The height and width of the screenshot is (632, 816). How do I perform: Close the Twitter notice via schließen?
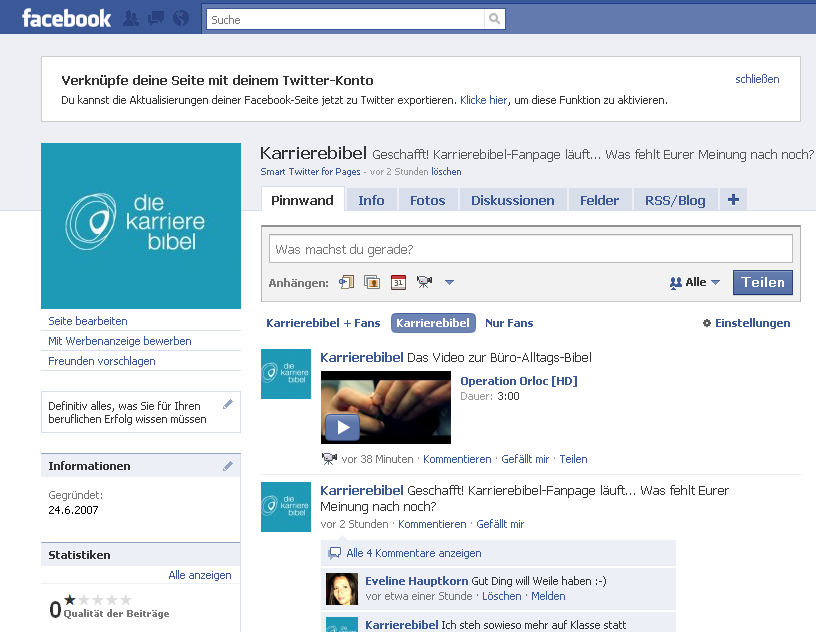(757, 79)
